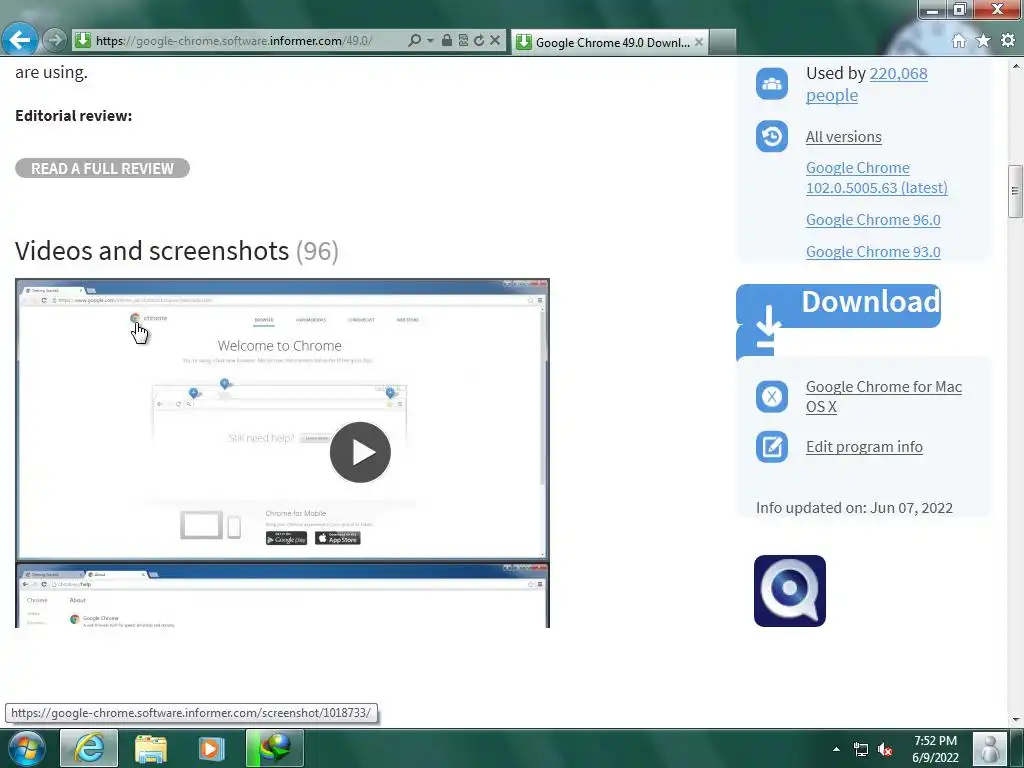Click the site favicon in the address bar
The width and height of the screenshot is (1024, 768).
click(82, 40)
